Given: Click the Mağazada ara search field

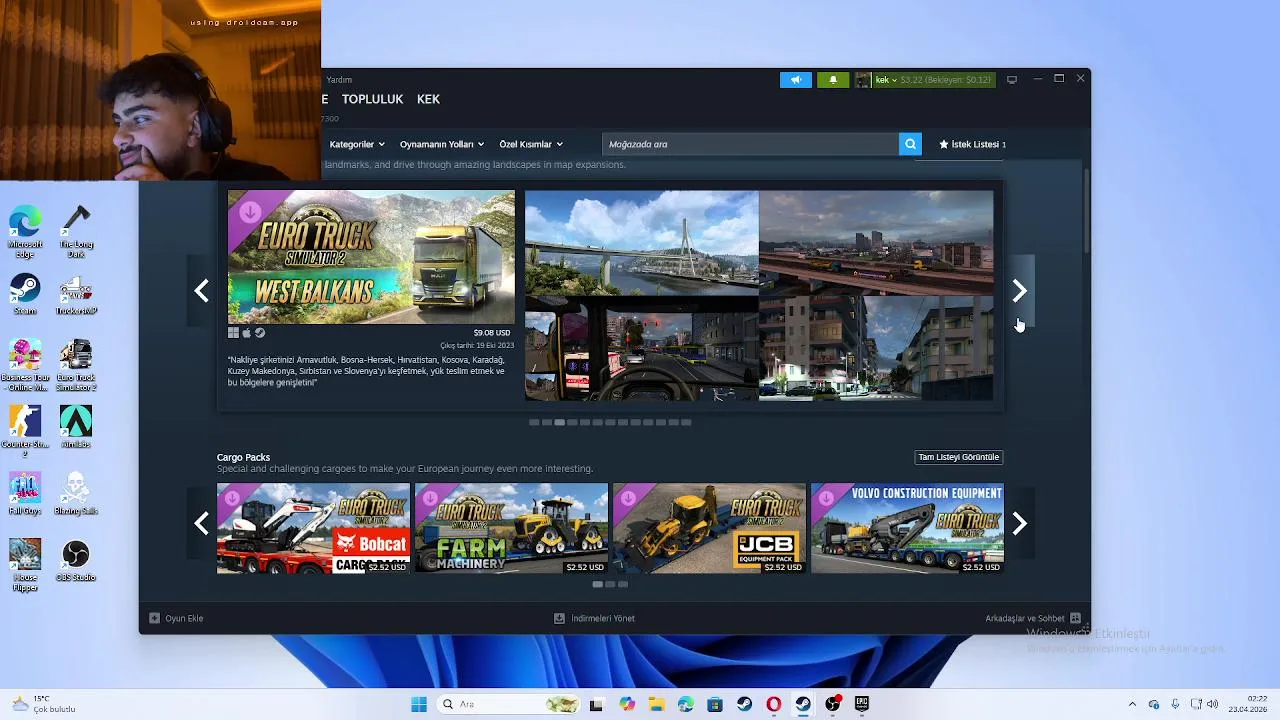Looking at the screenshot, I should (750, 144).
